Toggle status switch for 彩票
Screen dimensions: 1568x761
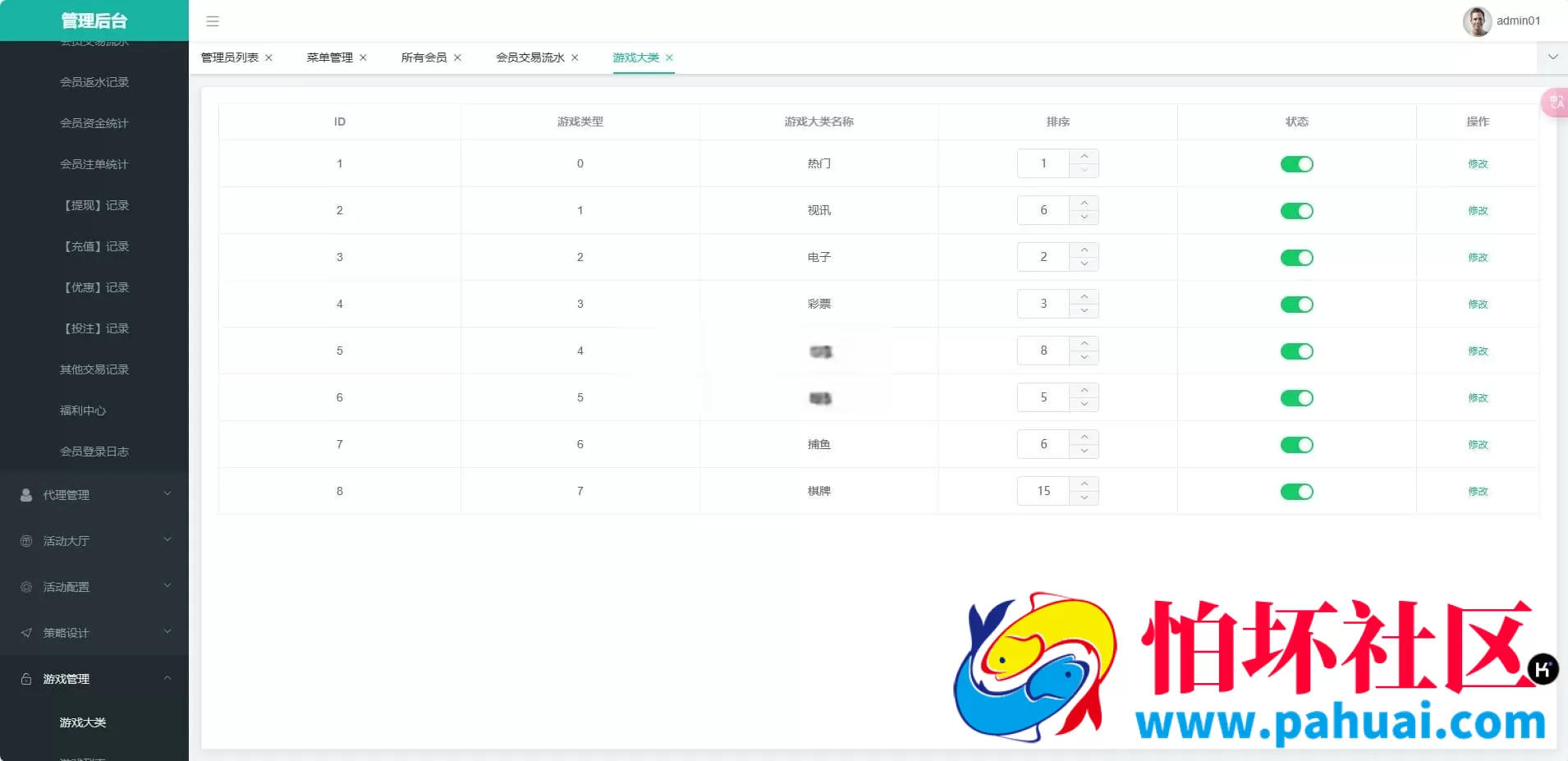pyautogui.click(x=1297, y=305)
